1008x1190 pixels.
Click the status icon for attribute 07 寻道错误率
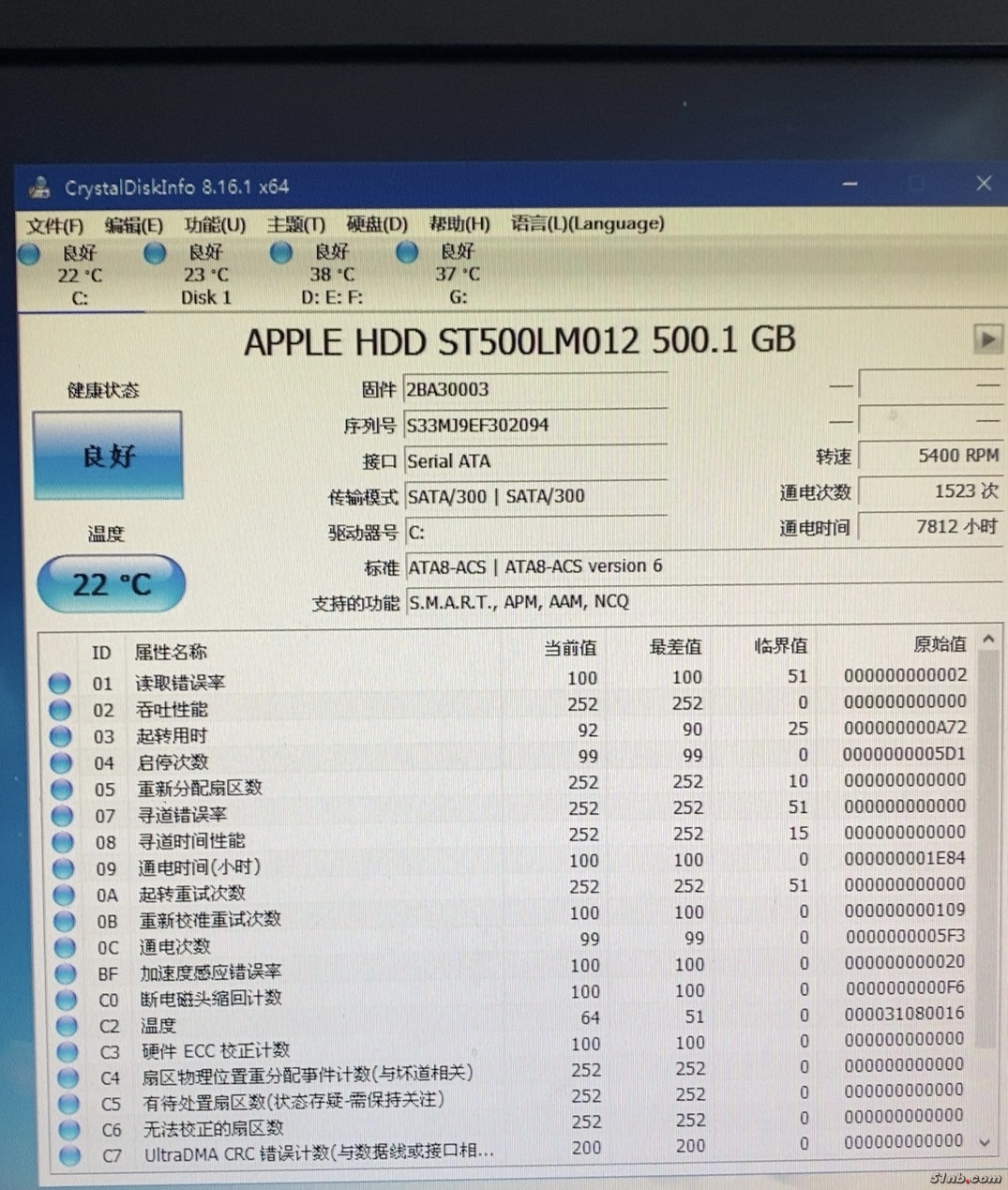coord(62,815)
